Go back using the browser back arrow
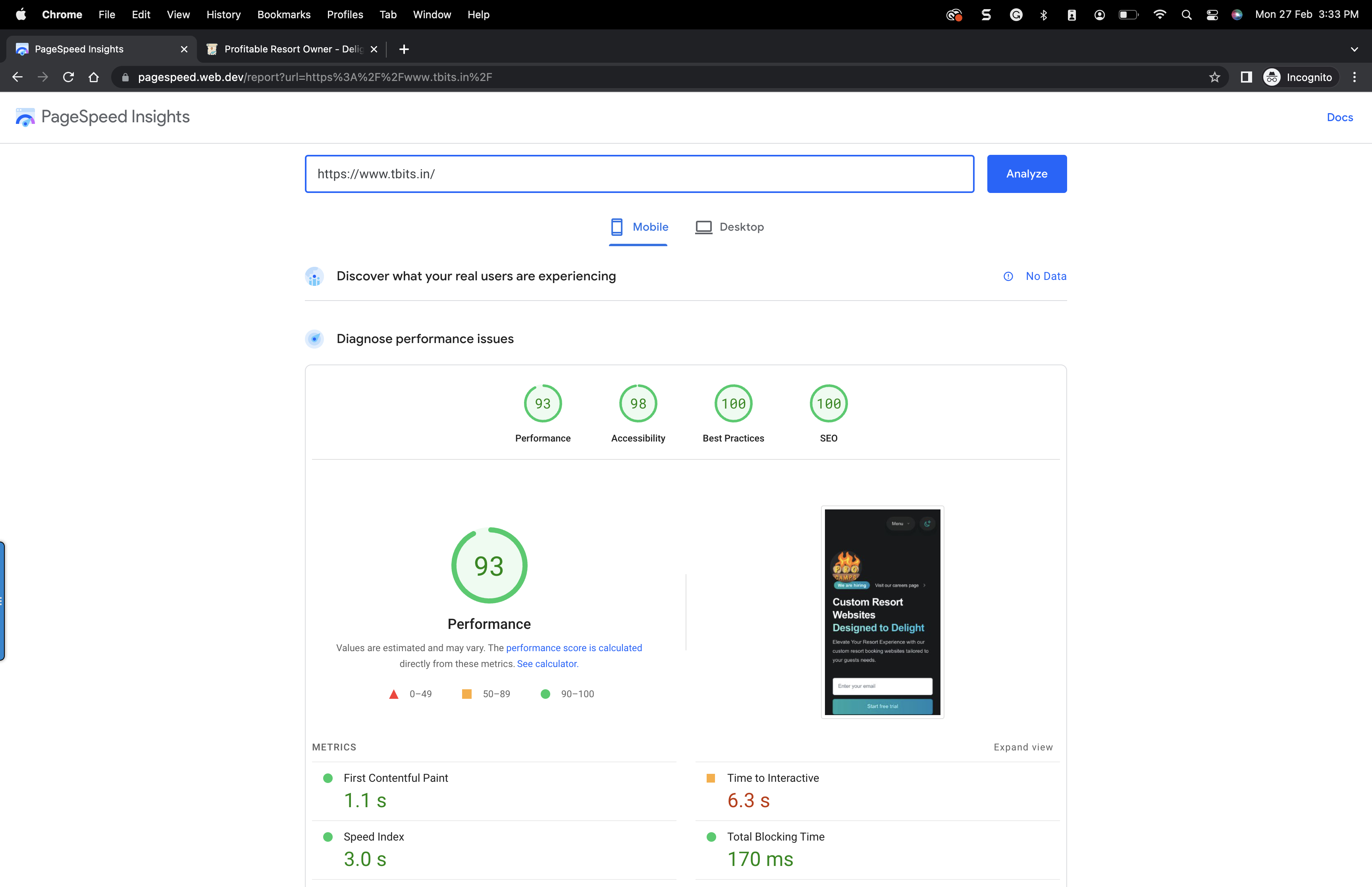Image resolution: width=1372 pixels, height=887 pixels. click(17, 77)
